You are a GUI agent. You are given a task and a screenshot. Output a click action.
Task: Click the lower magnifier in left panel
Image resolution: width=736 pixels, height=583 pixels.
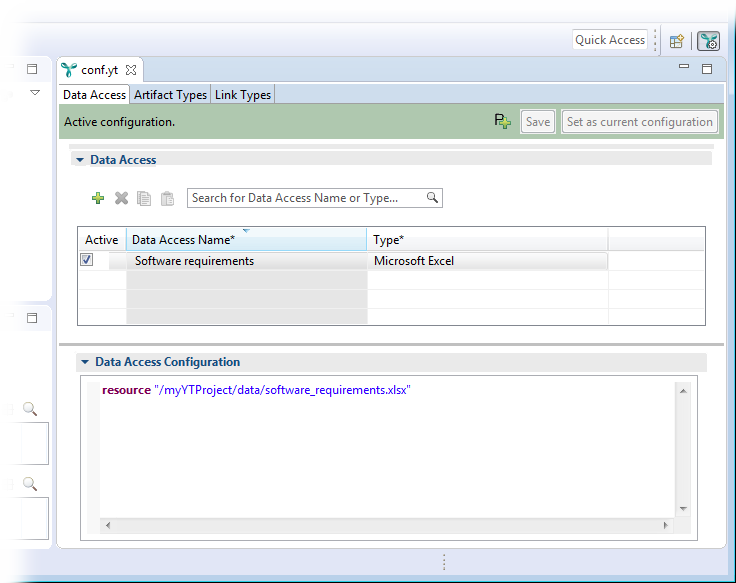click(30, 483)
